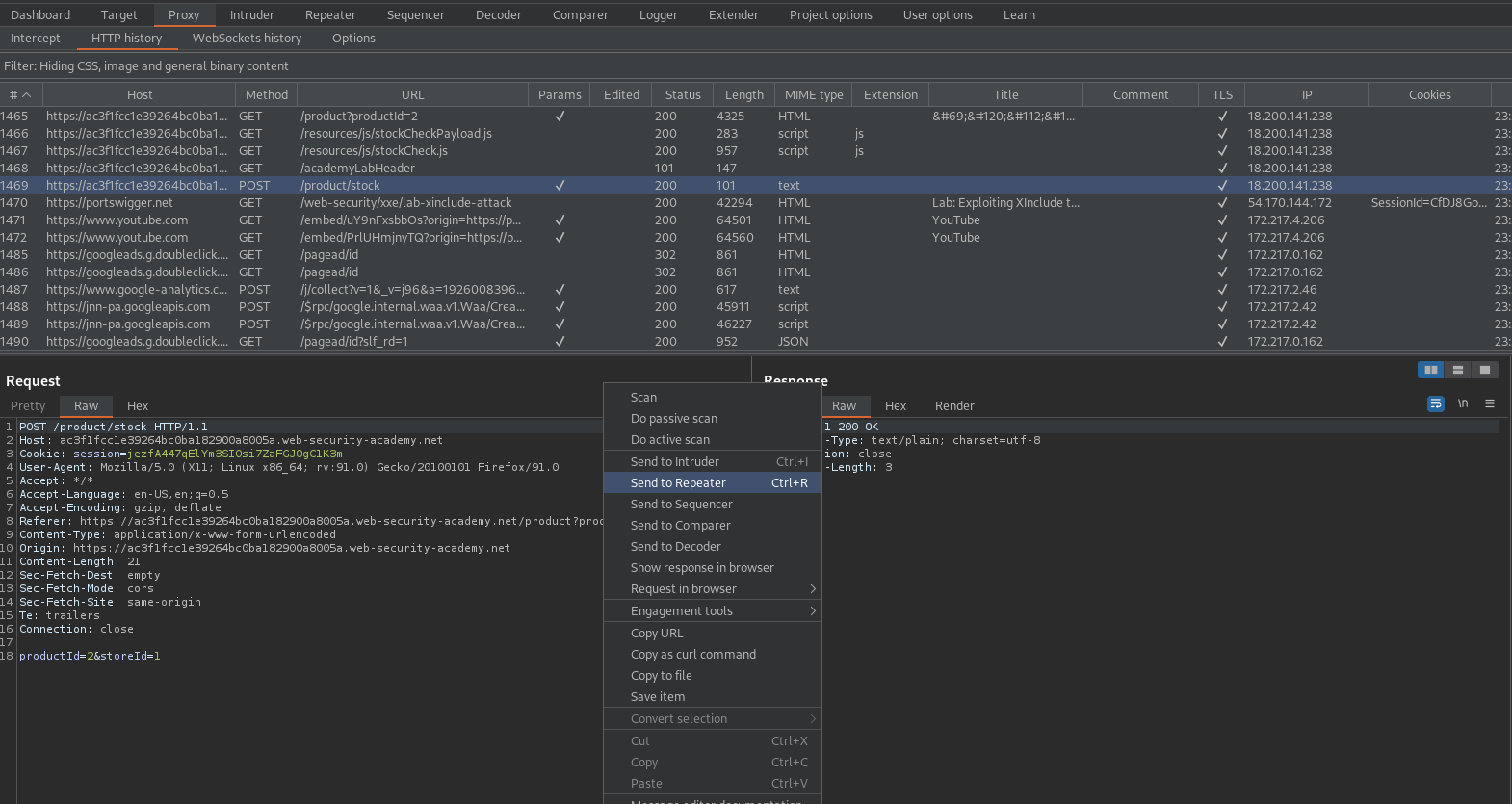This screenshot has height=804, width=1512.
Task: Open the Learn tab
Action: click(x=1019, y=14)
